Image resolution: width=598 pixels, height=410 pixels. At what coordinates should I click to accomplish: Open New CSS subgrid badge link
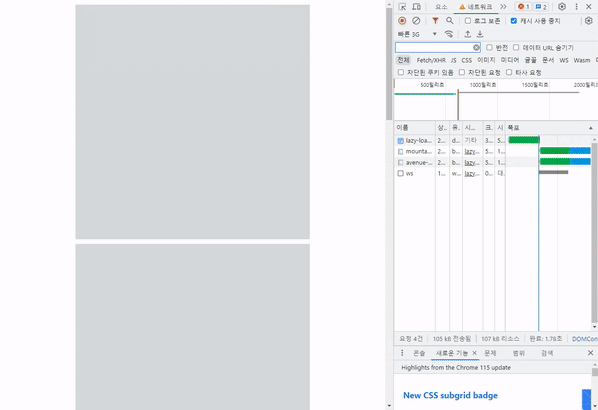coord(450,396)
